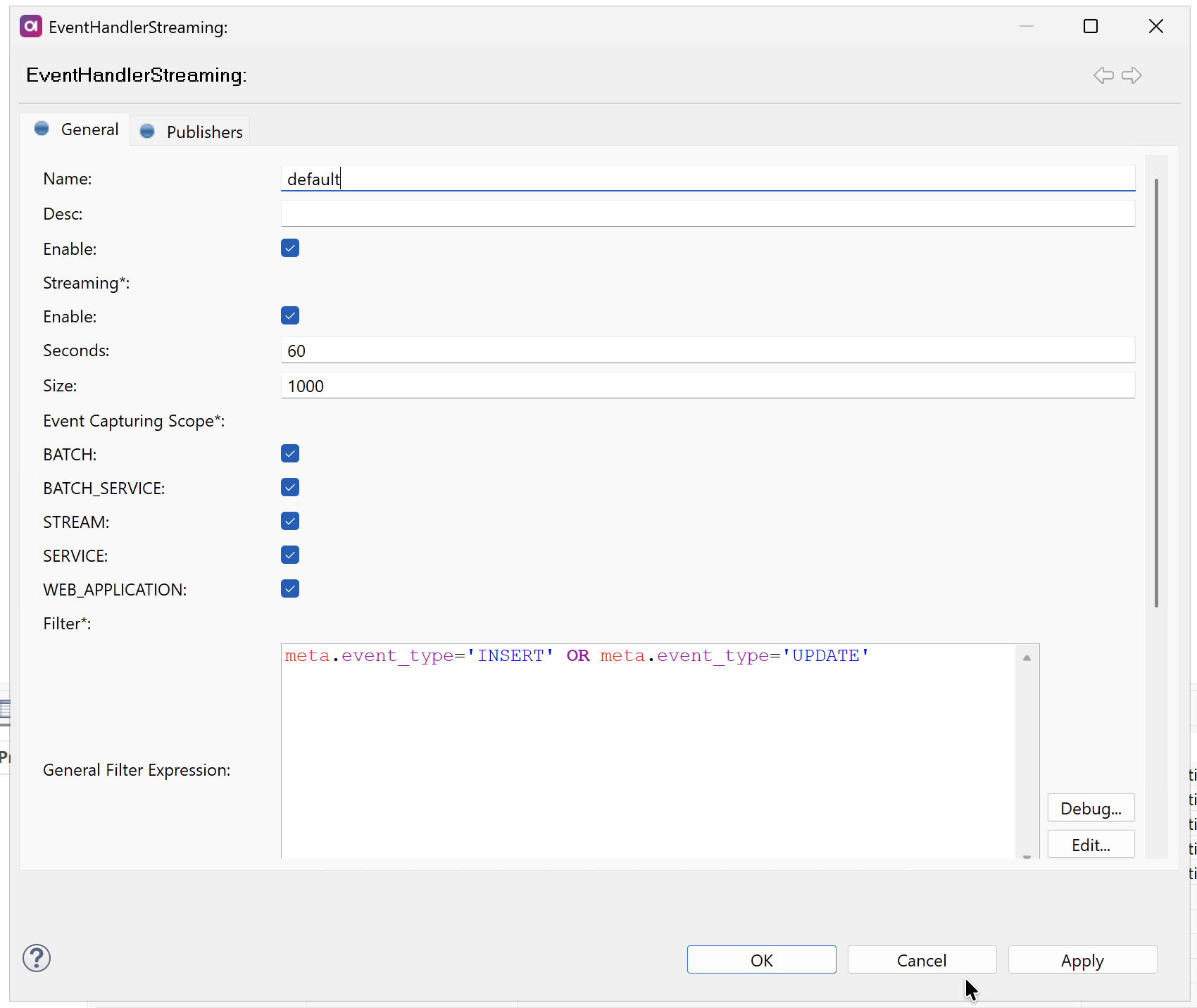Click the Size field showing 1000
The height and width of the screenshot is (1008, 1197).
tap(708, 386)
